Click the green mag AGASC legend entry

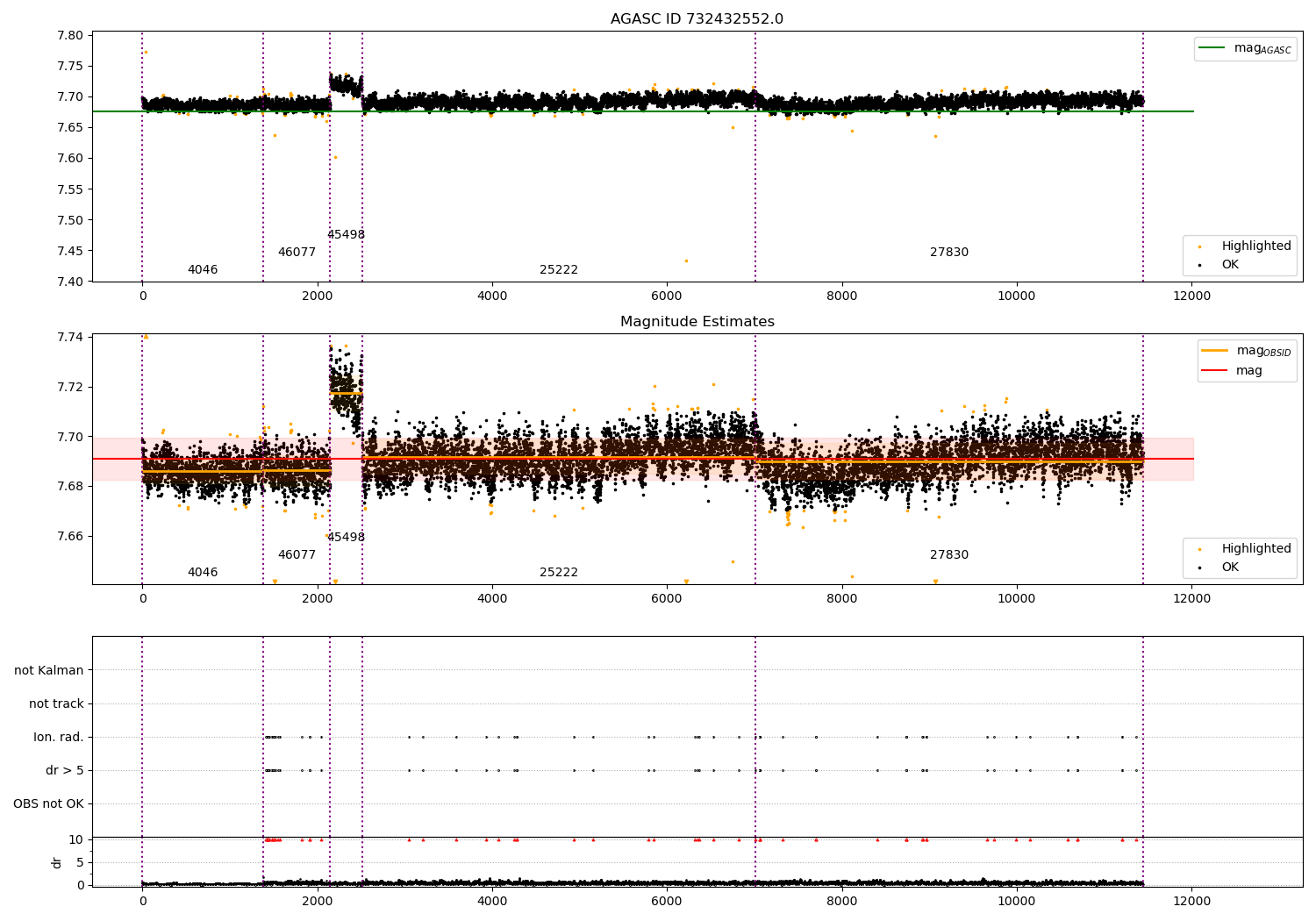click(x=1245, y=49)
